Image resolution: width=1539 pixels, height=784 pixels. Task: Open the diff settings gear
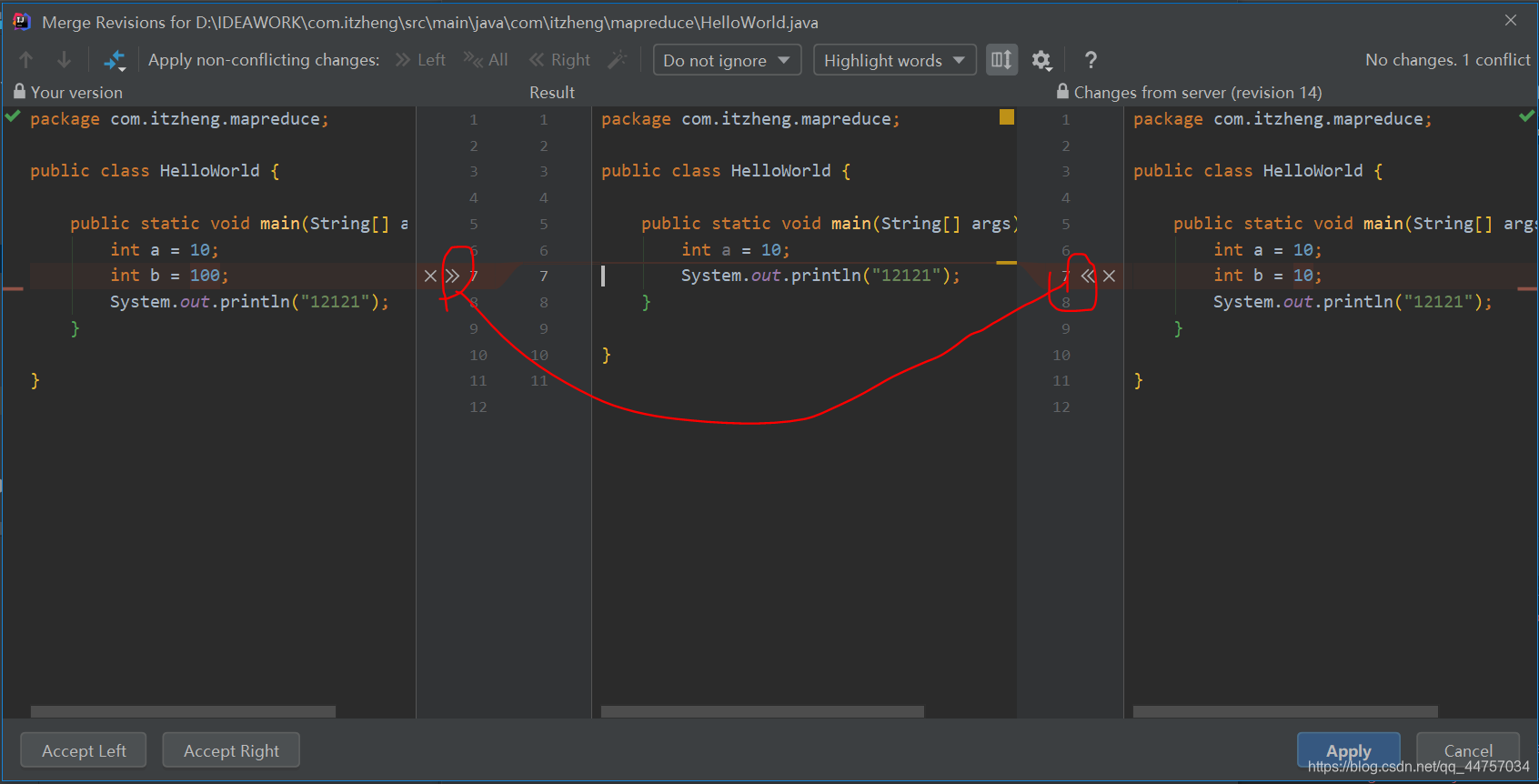[x=1041, y=60]
